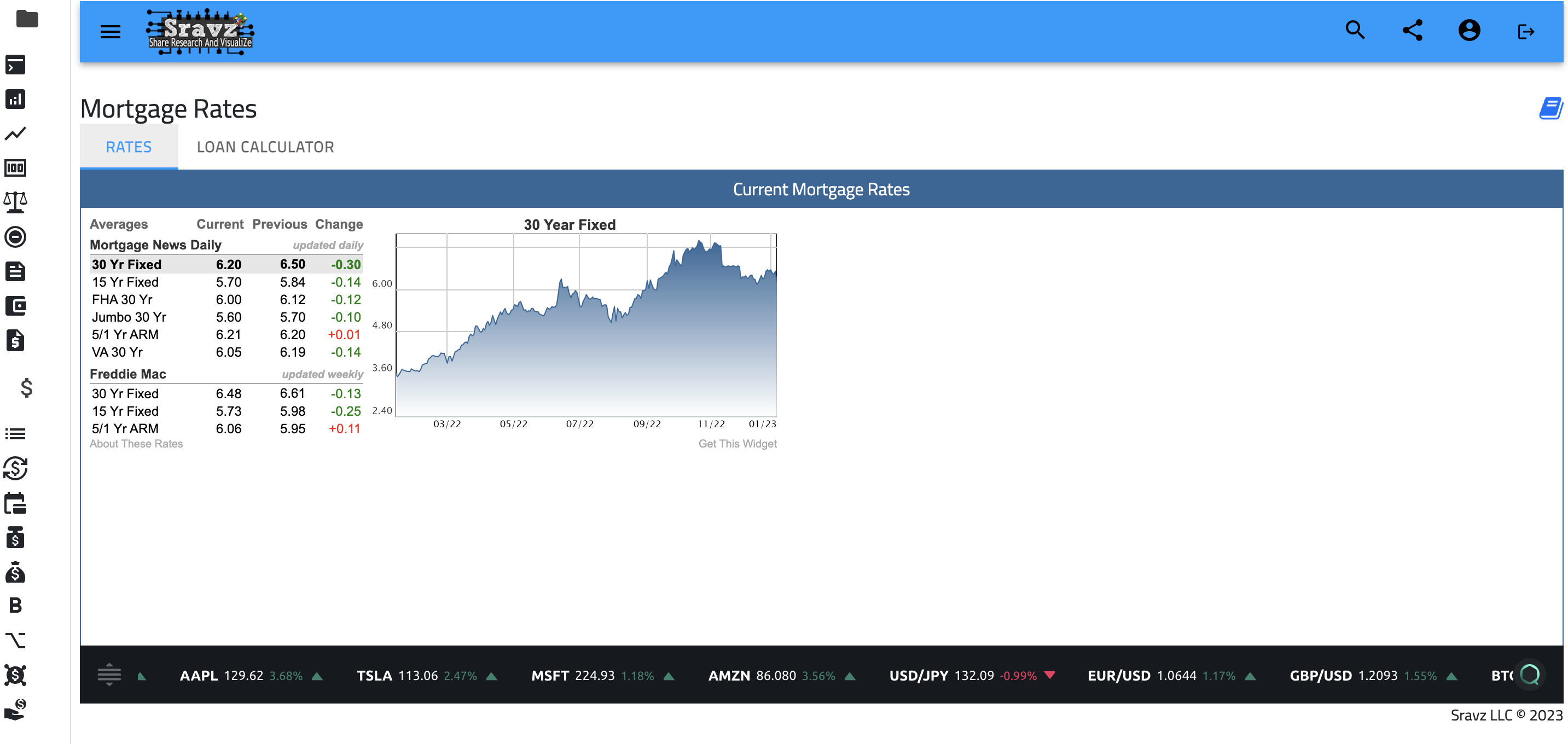
Task: Select the Jumbo 30 Yr row
Action: pos(227,317)
